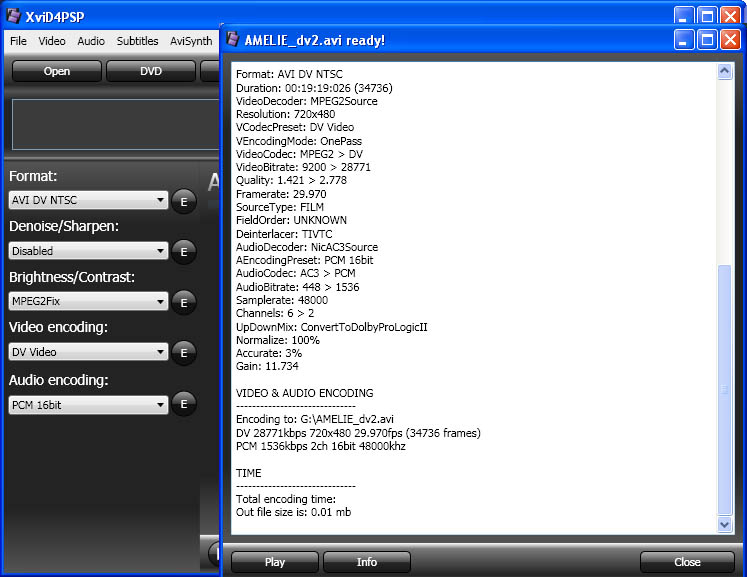
Task: Click the 'Gain: 11.734' log line
Action: point(267,366)
